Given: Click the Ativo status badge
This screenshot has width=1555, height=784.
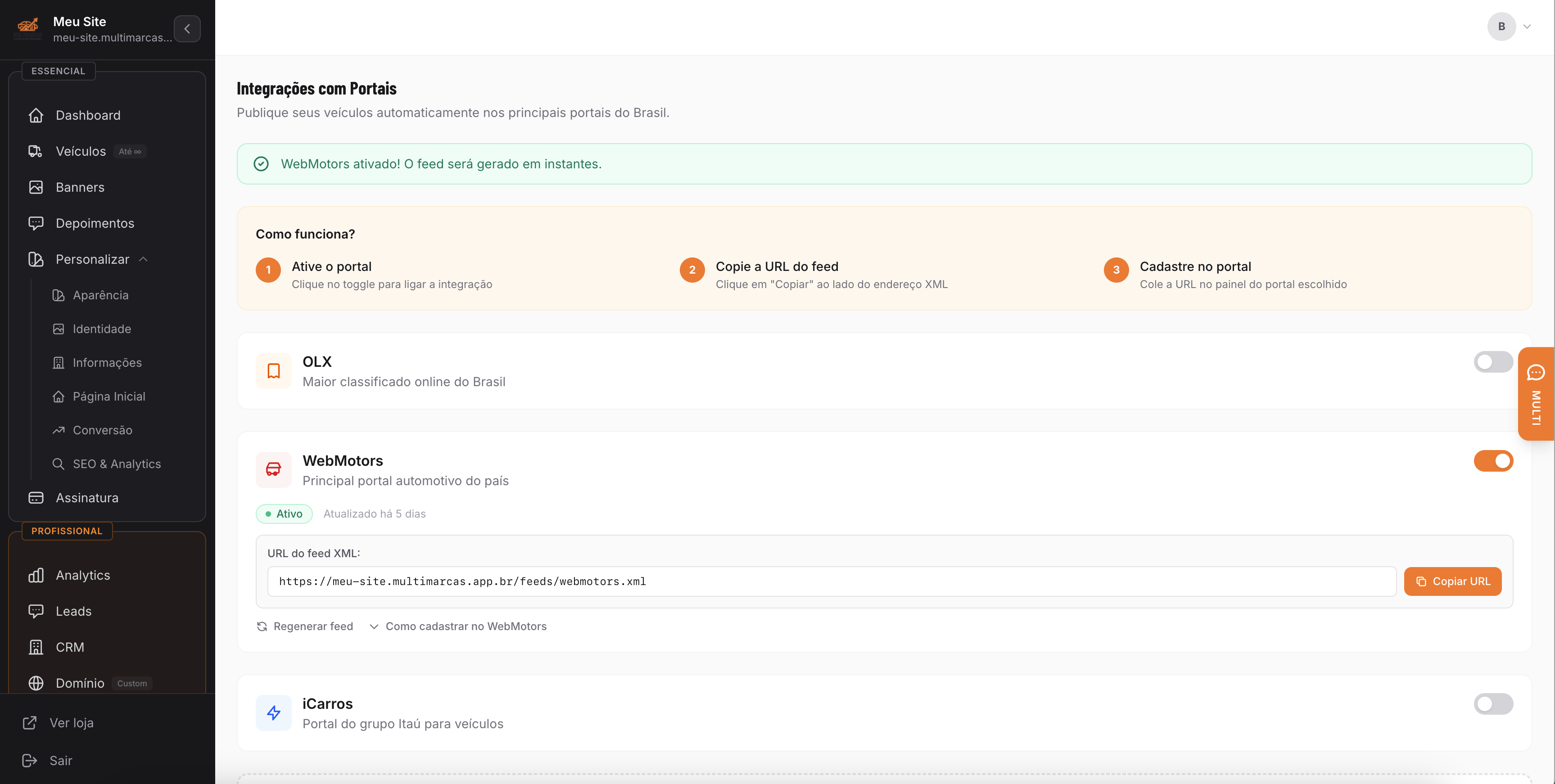Looking at the screenshot, I should click(285, 514).
